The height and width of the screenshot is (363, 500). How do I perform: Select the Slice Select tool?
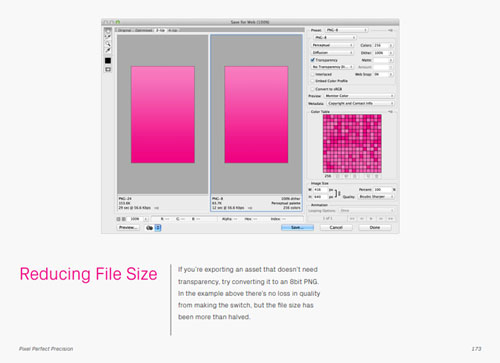click(108, 37)
